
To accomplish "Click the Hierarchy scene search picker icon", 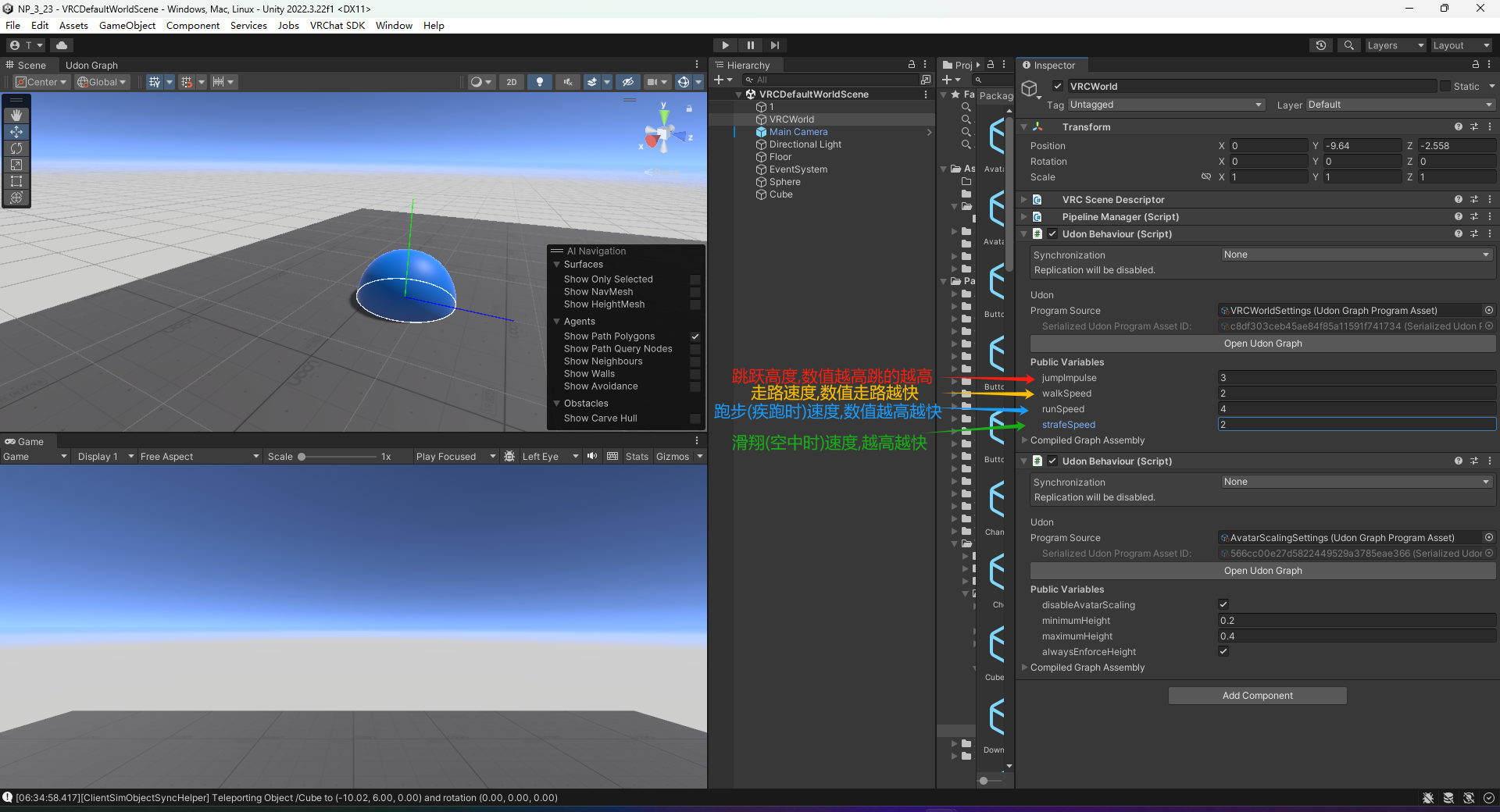I will pos(926,80).
